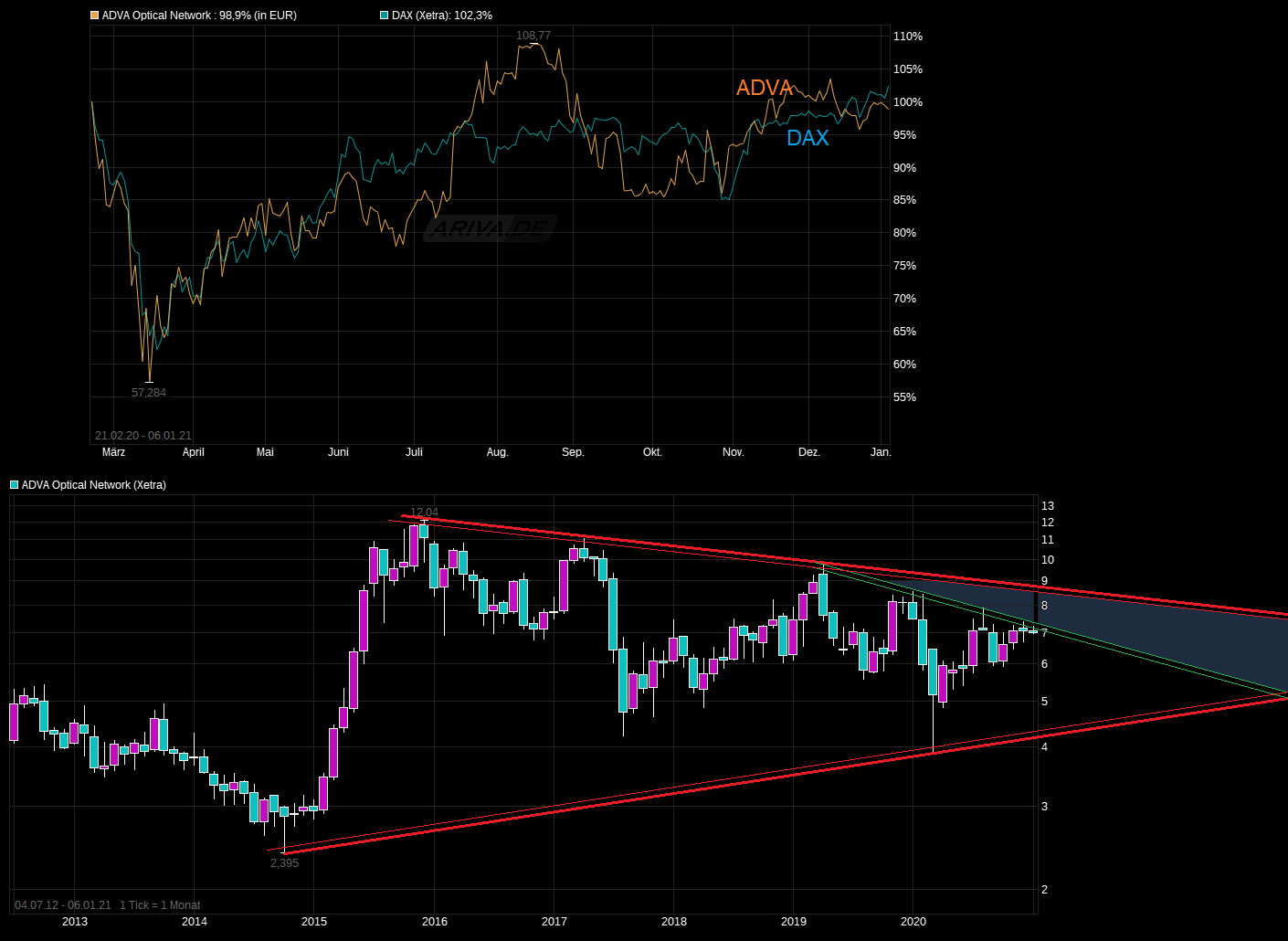
Task: Click the 2,395 low label on candlestick chart
Action: (284, 862)
